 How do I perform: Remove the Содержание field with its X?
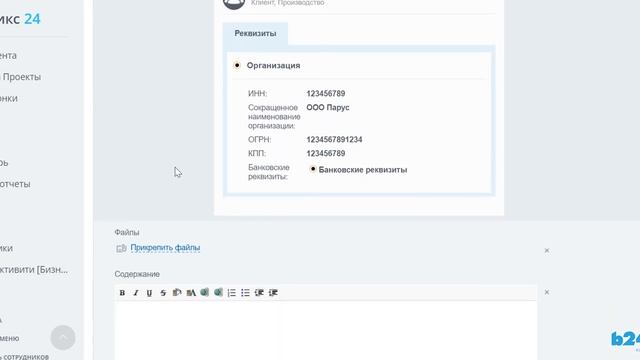coord(547,292)
